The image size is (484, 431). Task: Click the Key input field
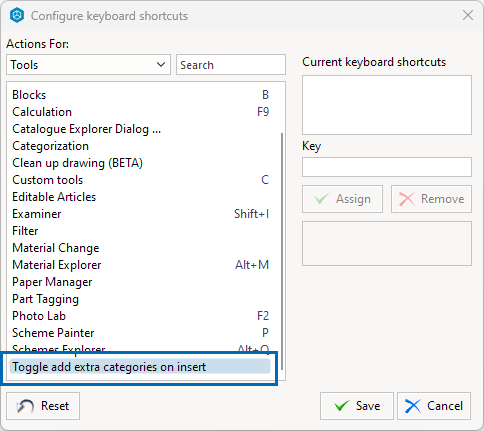click(387, 167)
